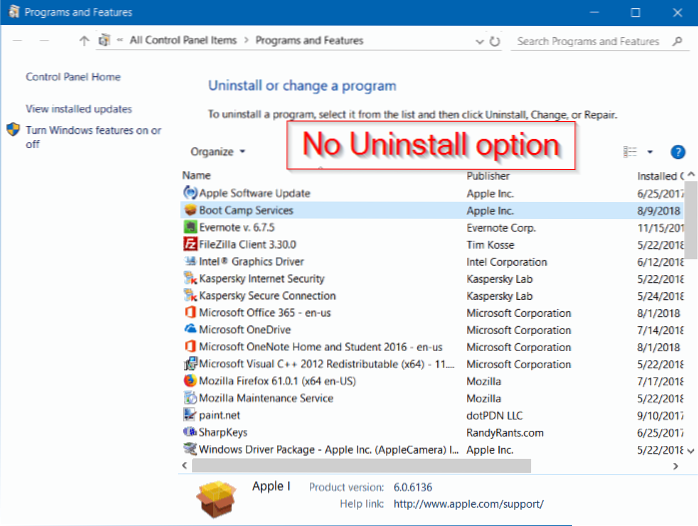The height and width of the screenshot is (526, 698).
Task: Click the Microsoft OneDrive cloud icon
Action: point(190,330)
